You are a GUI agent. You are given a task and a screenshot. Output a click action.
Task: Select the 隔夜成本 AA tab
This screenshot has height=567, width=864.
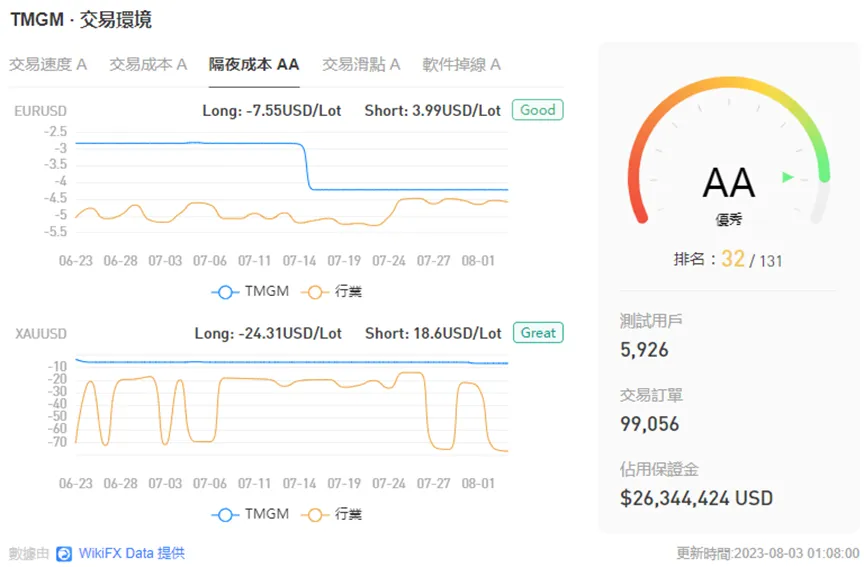pos(254,64)
